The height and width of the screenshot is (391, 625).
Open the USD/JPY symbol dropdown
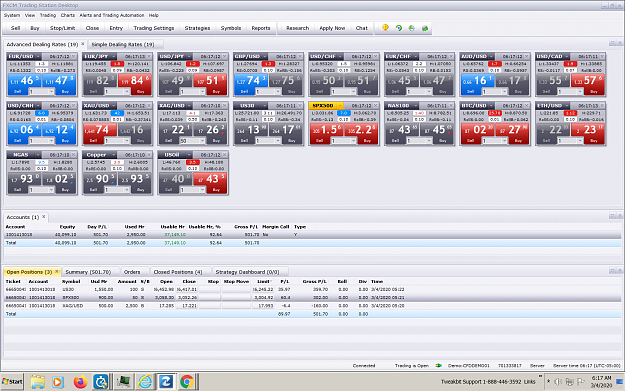[189, 56]
